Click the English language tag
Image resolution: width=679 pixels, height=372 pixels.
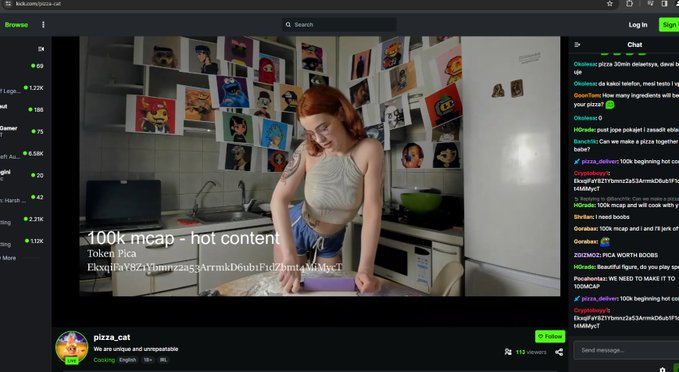click(128, 360)
